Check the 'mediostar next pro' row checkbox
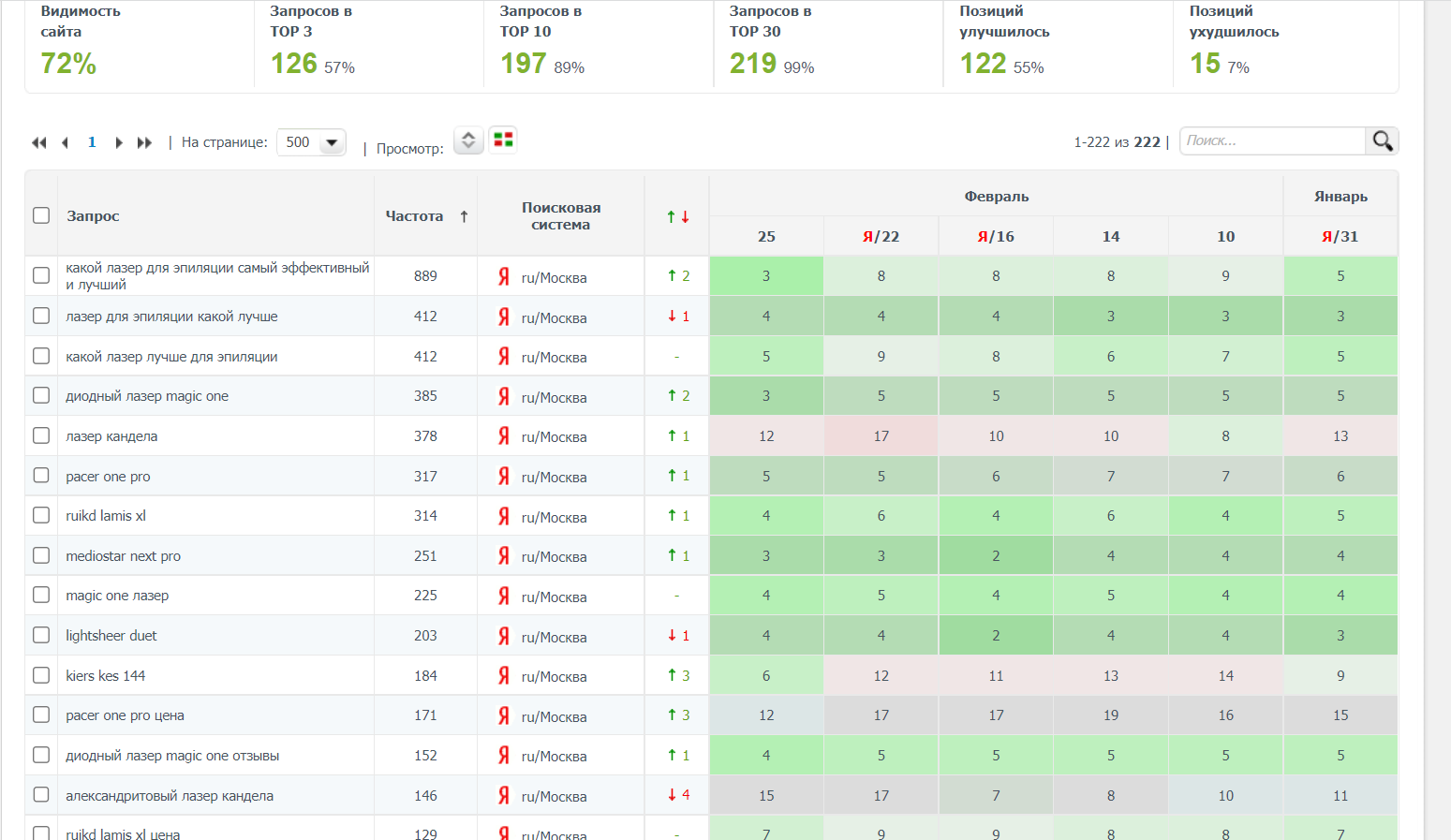Viewport: 1451px width, 840px height. pos(41,555)
